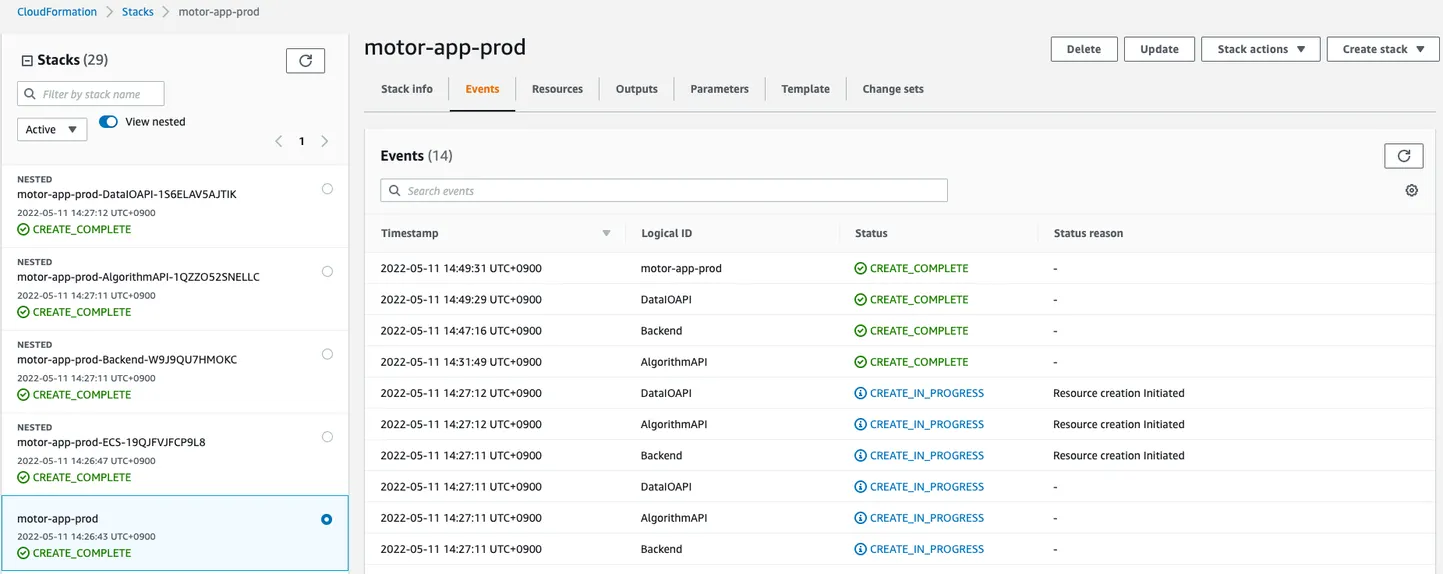This screenshot has width=1443, height=574.
Task: Navigate to Stacks breadcrumb link
Action: tap(138, 12)
